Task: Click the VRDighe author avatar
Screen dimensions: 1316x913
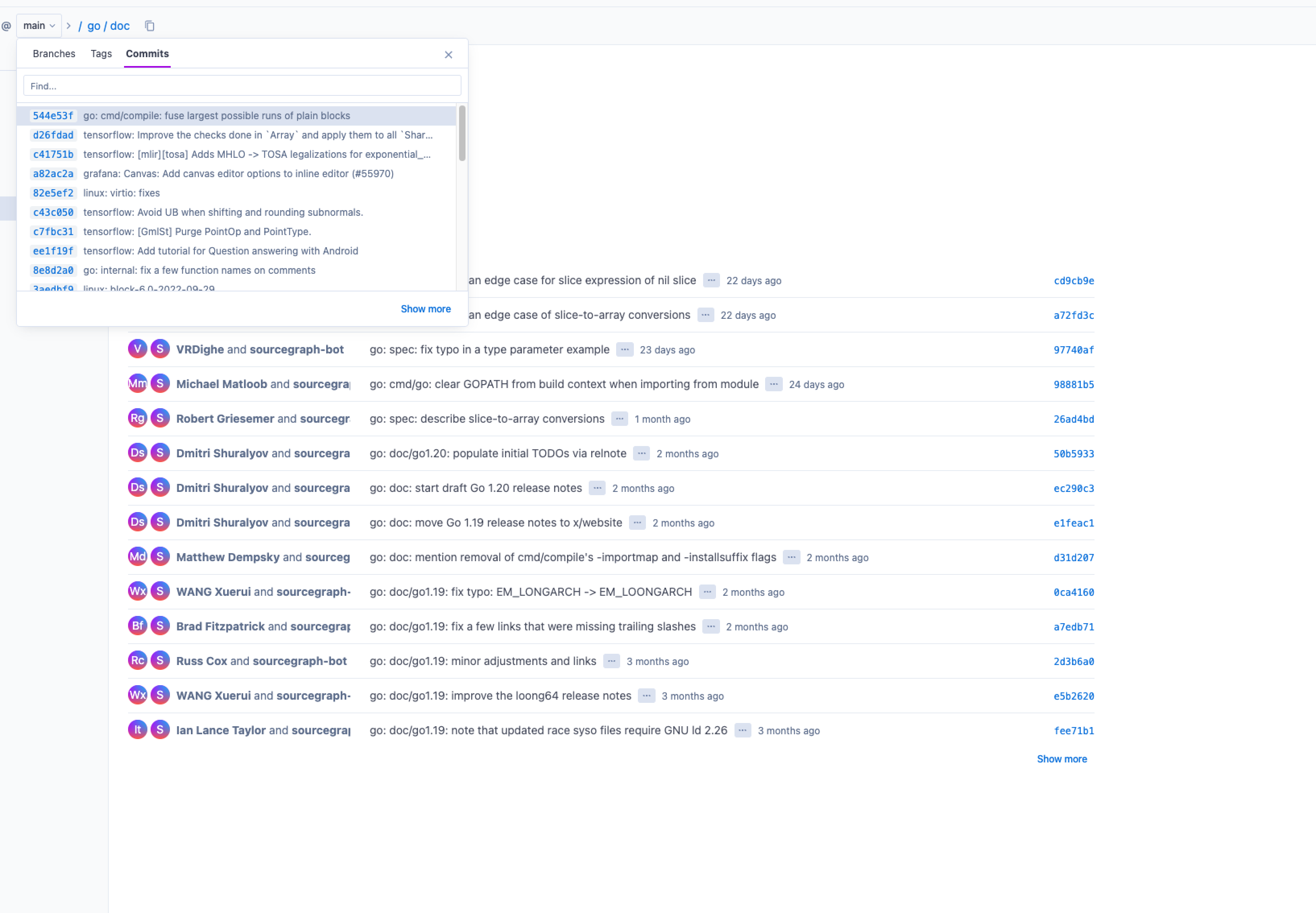Action: pos(137,349)
